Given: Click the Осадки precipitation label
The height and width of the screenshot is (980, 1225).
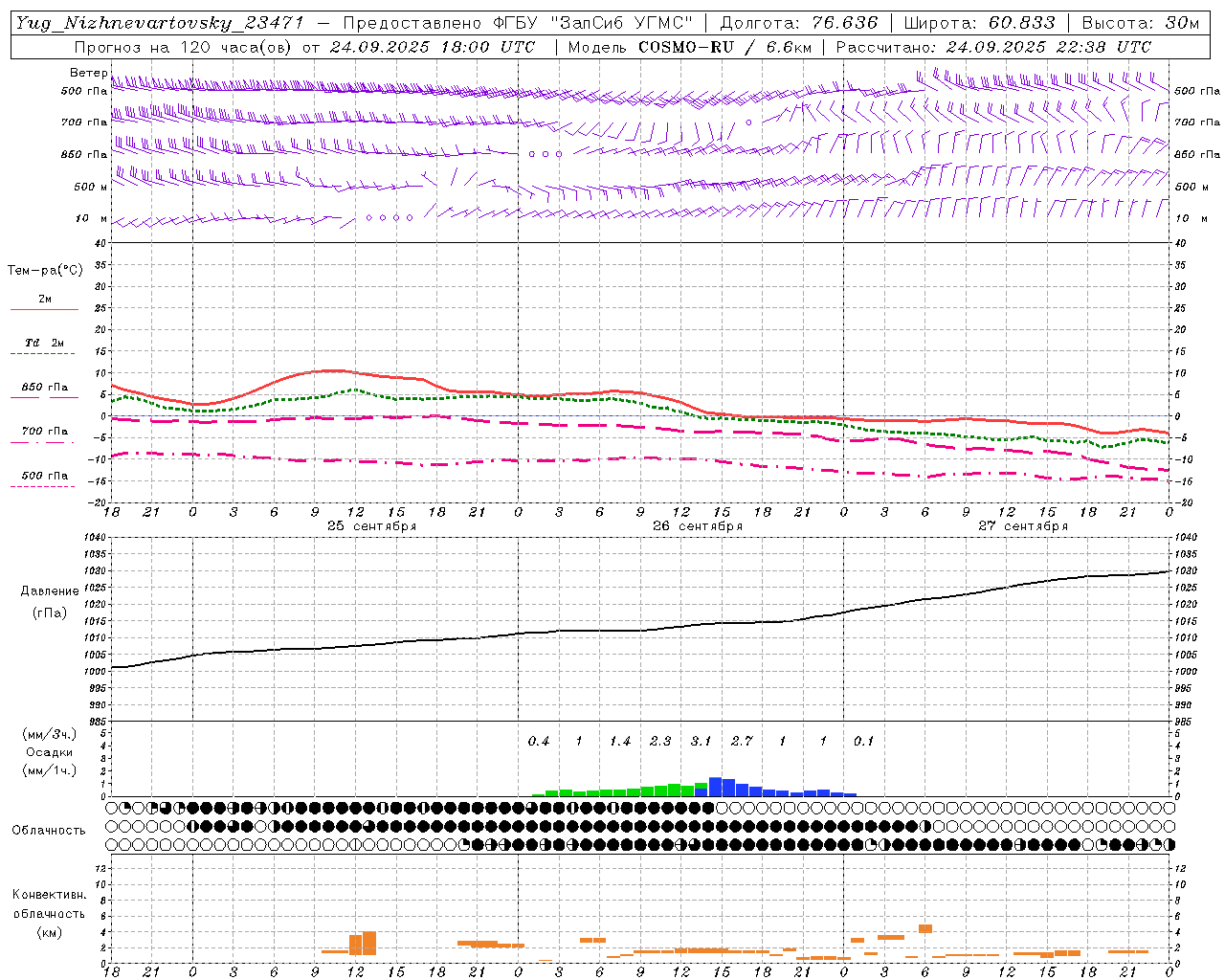Looking at the screenshot, I should click(x=50, y=753).
